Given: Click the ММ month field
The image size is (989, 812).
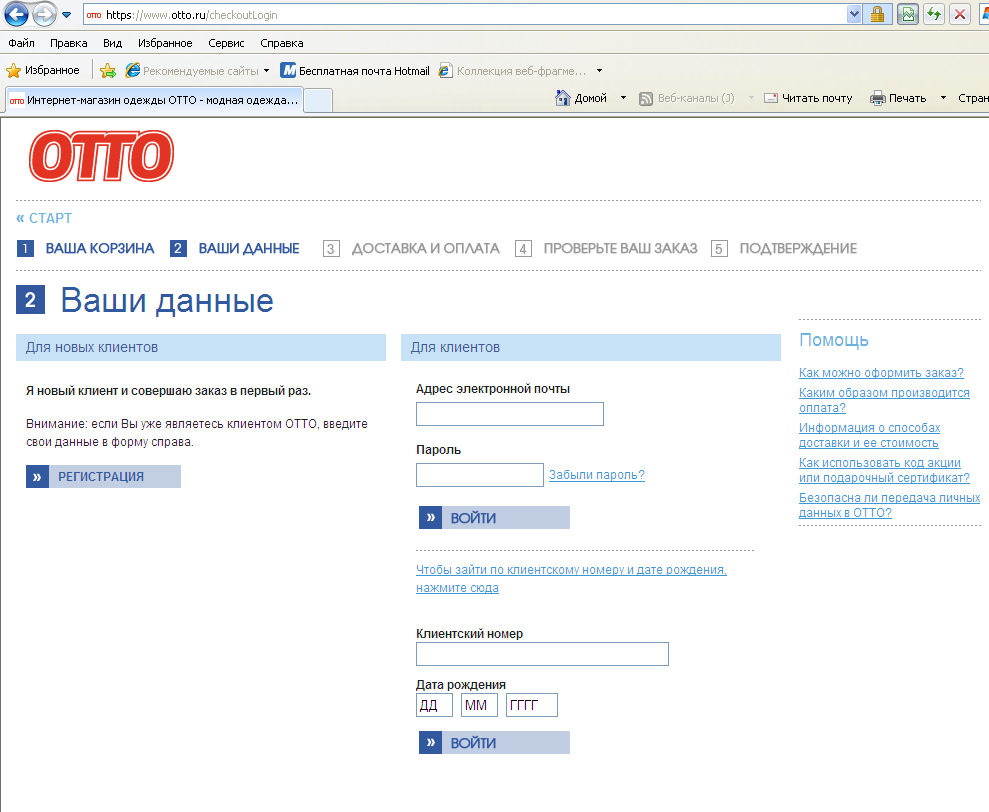Looking at the screenshot, I should [x=479, y=705].
